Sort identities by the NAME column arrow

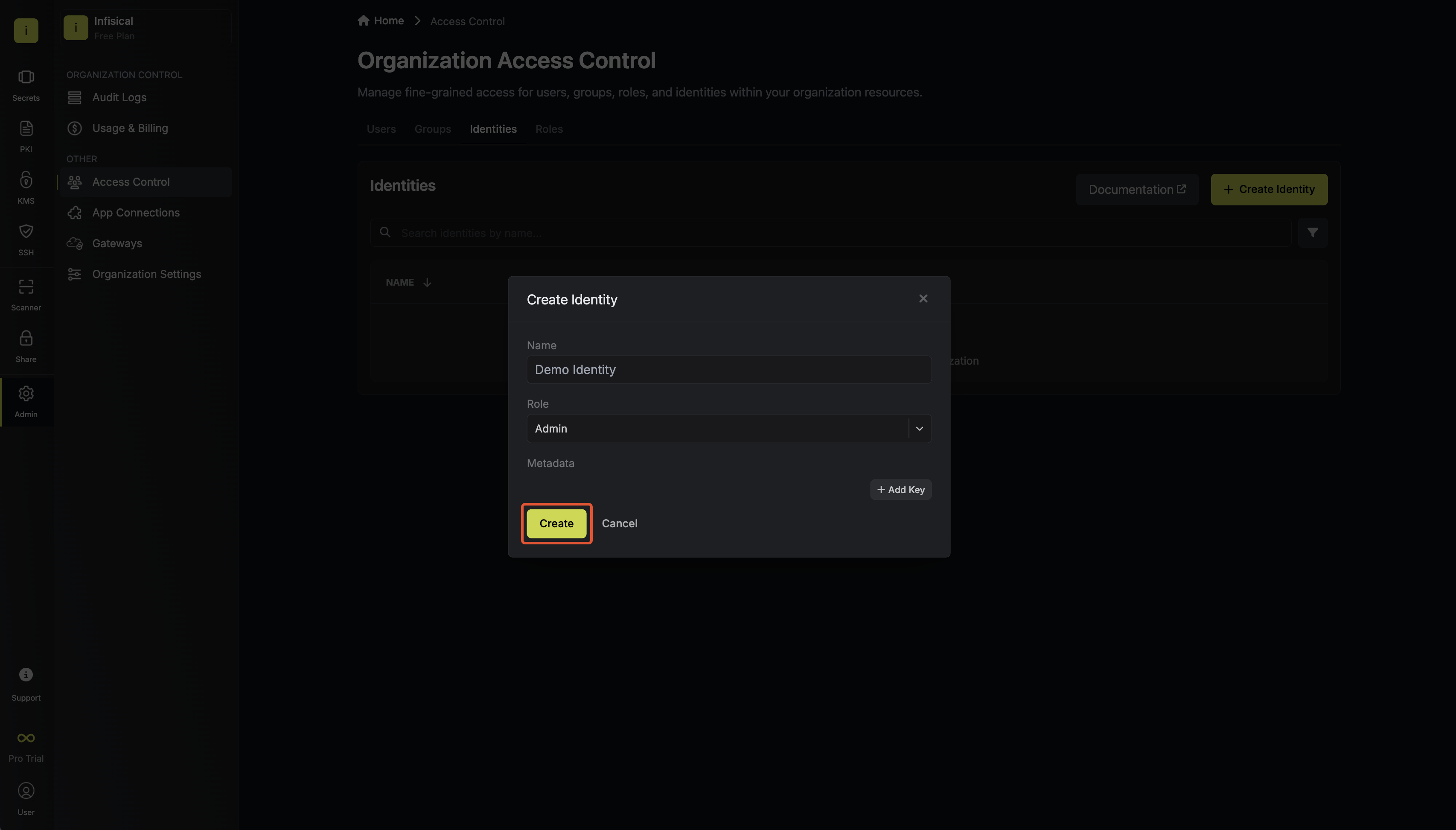pos(427,283)
